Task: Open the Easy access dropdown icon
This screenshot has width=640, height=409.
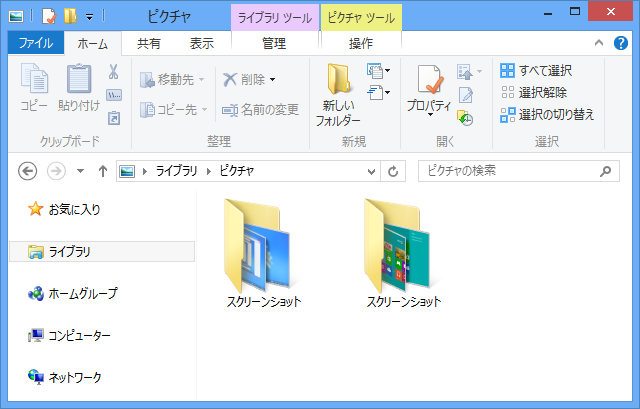Action: click(x=378, y=93)
